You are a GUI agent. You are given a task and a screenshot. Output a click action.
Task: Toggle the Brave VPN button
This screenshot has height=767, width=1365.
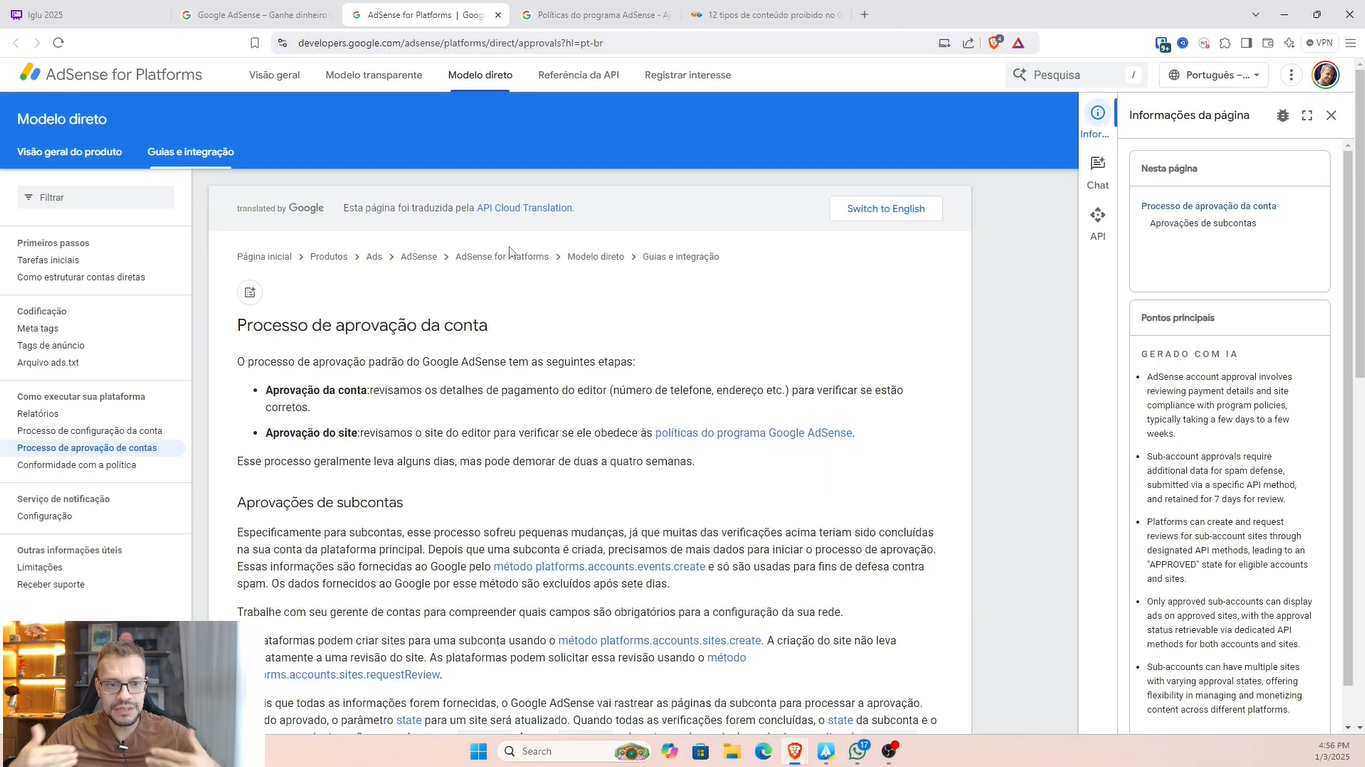click(x=1319, y=43)
